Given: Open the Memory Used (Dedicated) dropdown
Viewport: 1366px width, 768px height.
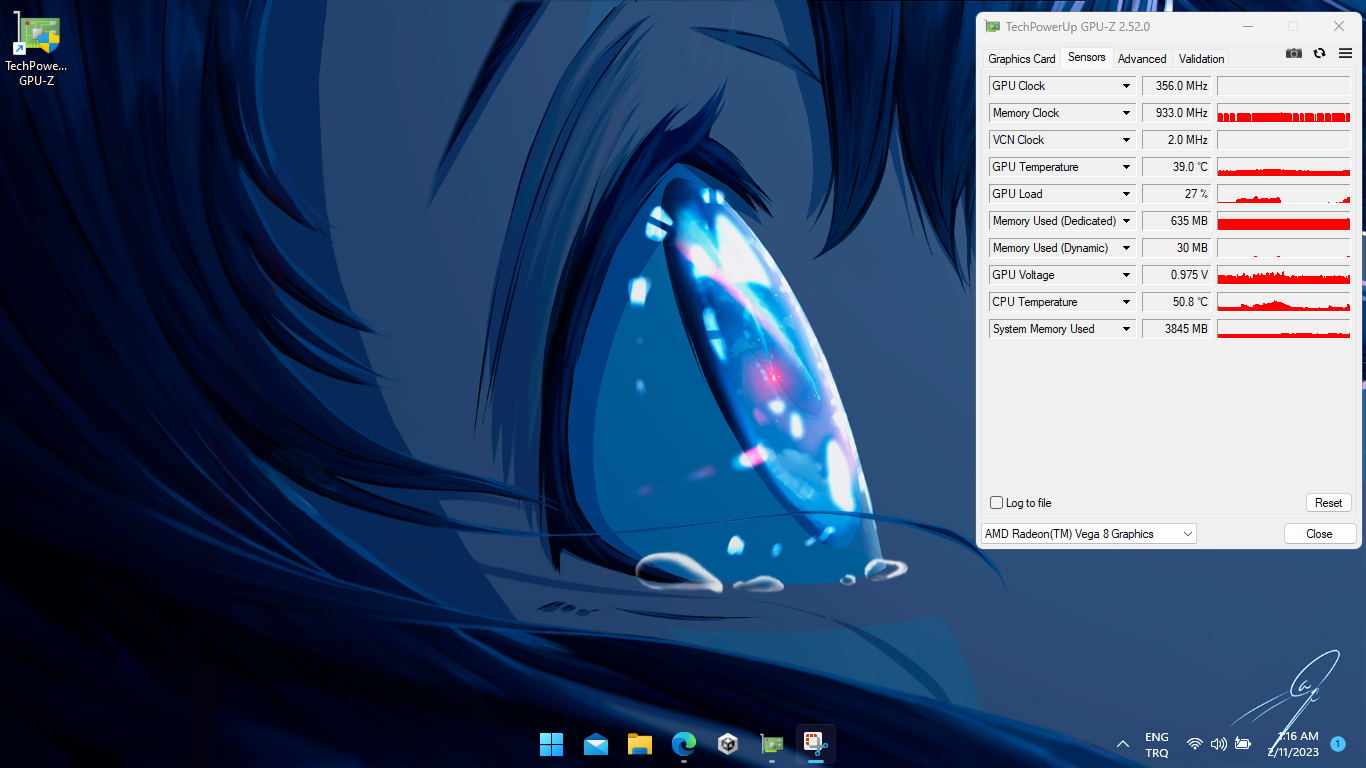Looking at the screenshot, I should 1127,221.
